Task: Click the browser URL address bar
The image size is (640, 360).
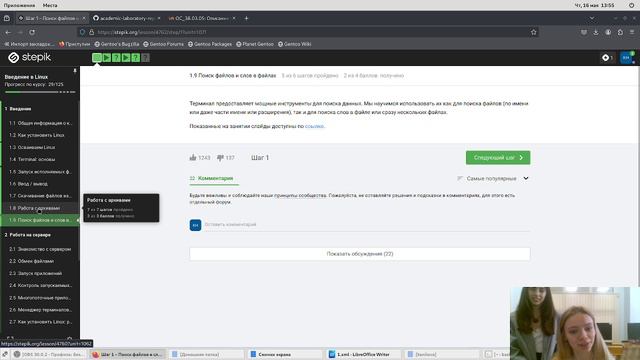Action: [308, 32]
